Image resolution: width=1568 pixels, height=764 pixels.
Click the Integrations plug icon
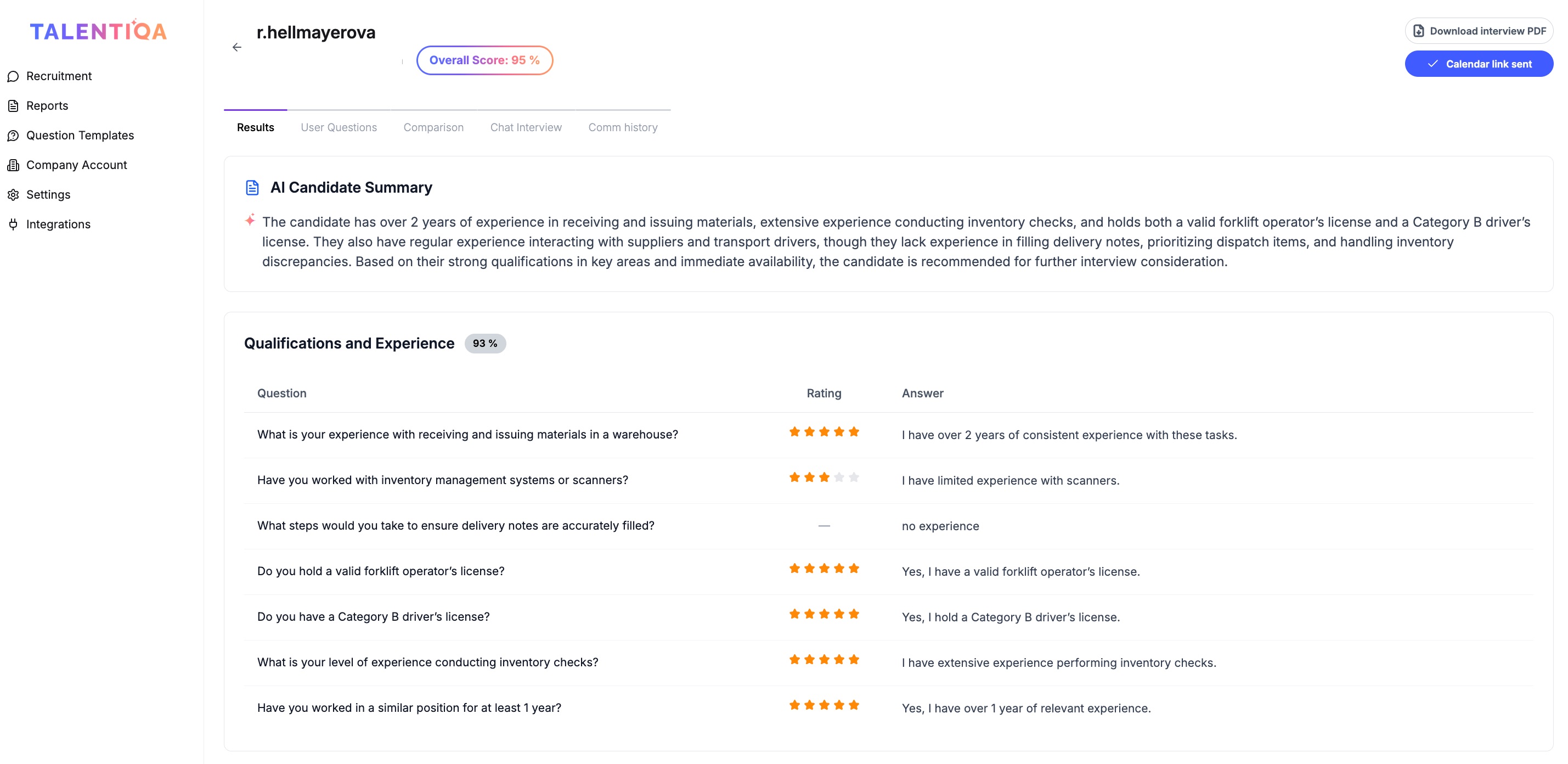pos(13,224)
